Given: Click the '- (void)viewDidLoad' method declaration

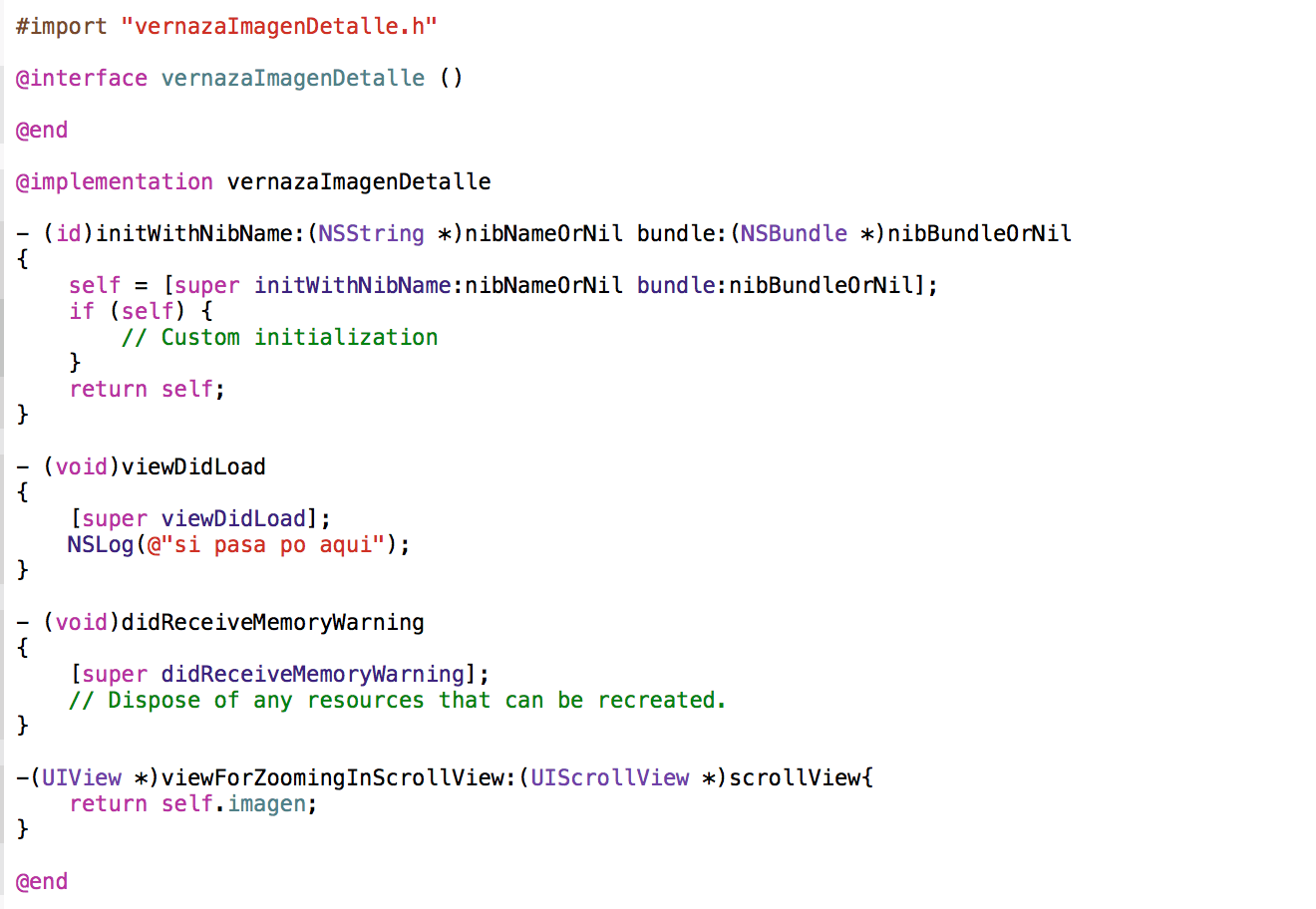Looking at the screenshot, I should pyautogui.click(x=142, y=466).
